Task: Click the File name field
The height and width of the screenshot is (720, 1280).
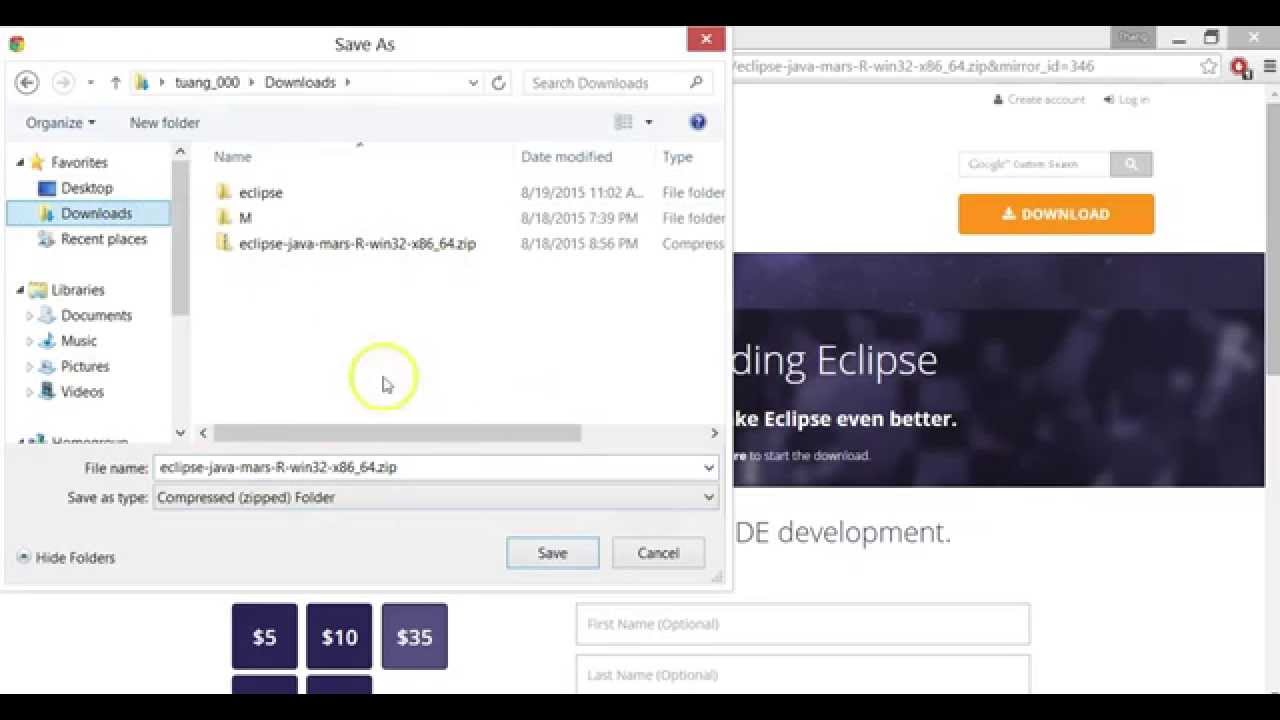Action: [428, 467]
